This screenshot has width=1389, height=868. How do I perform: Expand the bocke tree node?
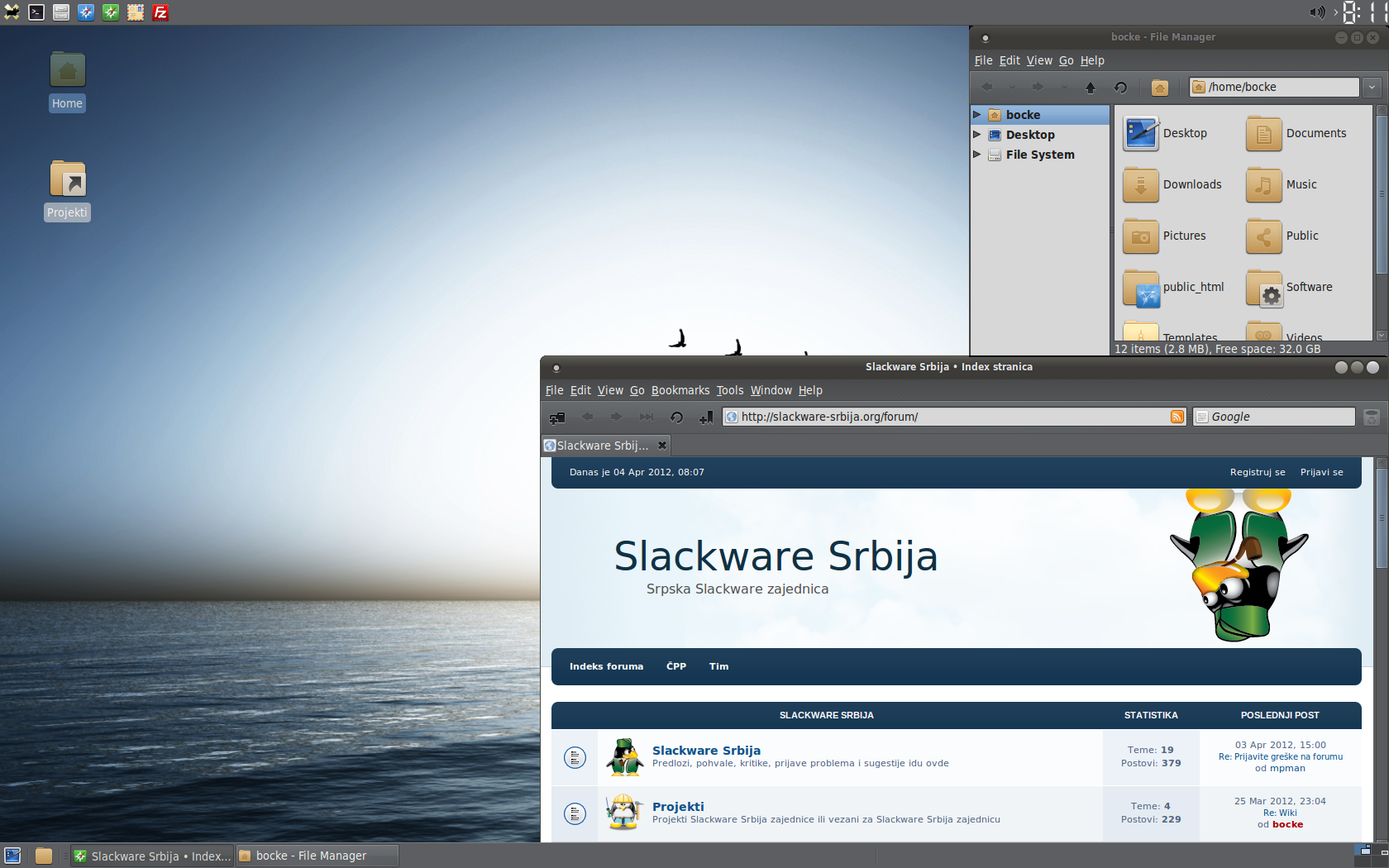(x=977, y=115)
